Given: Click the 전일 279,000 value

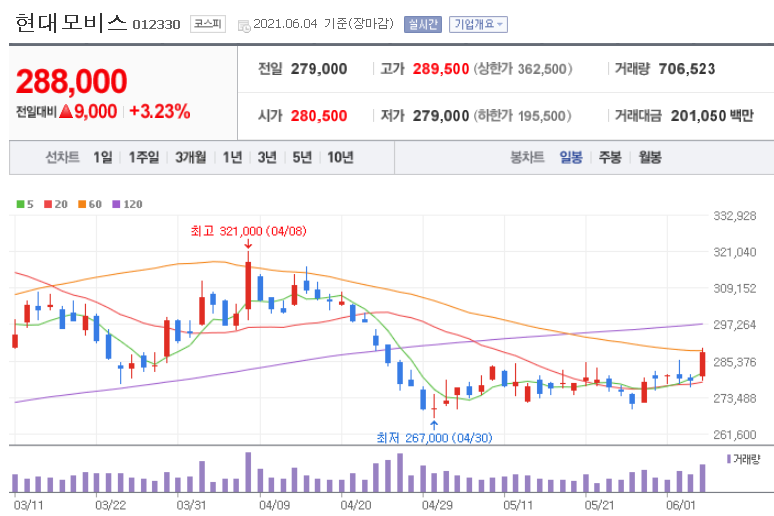Looking at the screenshot, I should click(x=319, y=69).
